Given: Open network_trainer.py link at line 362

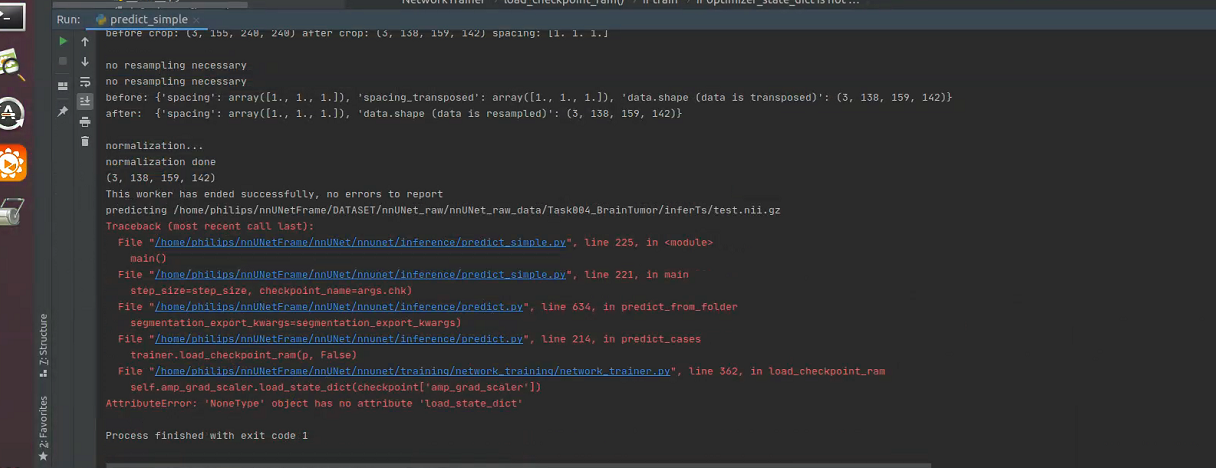Looking at the screenshot, I should (x=412, y=371).
